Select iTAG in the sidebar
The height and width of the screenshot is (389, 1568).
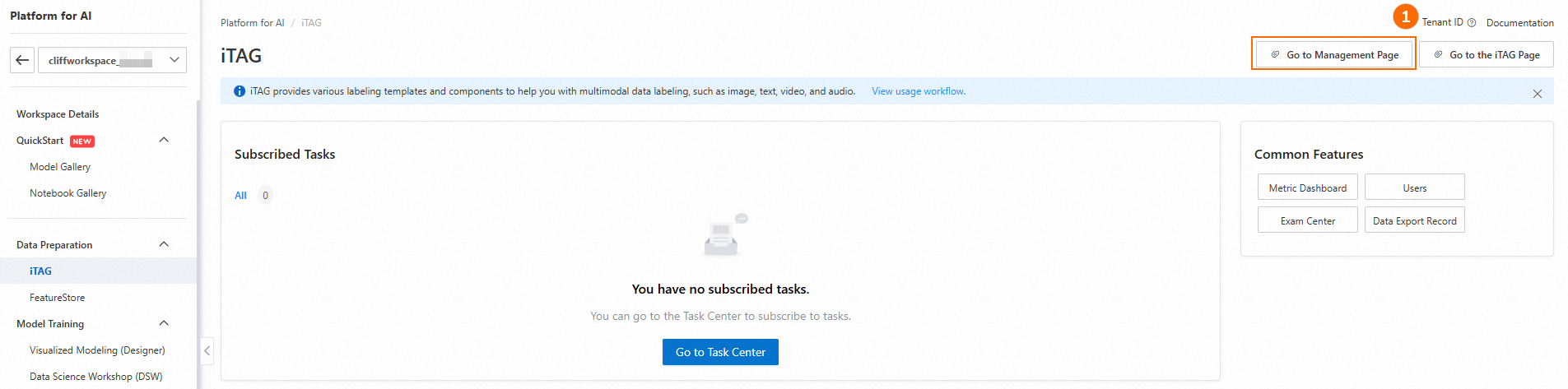coord(40,271)
